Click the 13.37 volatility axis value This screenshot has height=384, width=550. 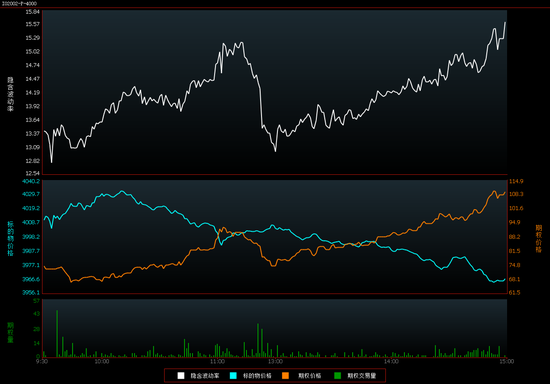[x=33, y=134]
